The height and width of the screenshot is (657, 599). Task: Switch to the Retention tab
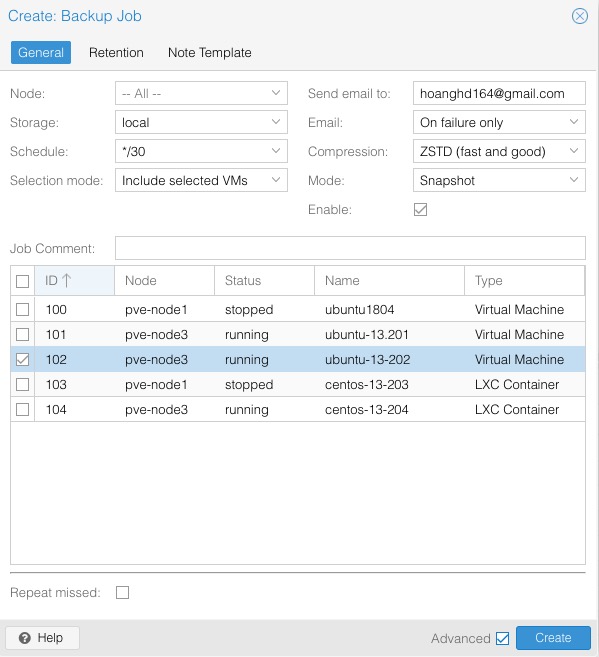pos(116,53)
